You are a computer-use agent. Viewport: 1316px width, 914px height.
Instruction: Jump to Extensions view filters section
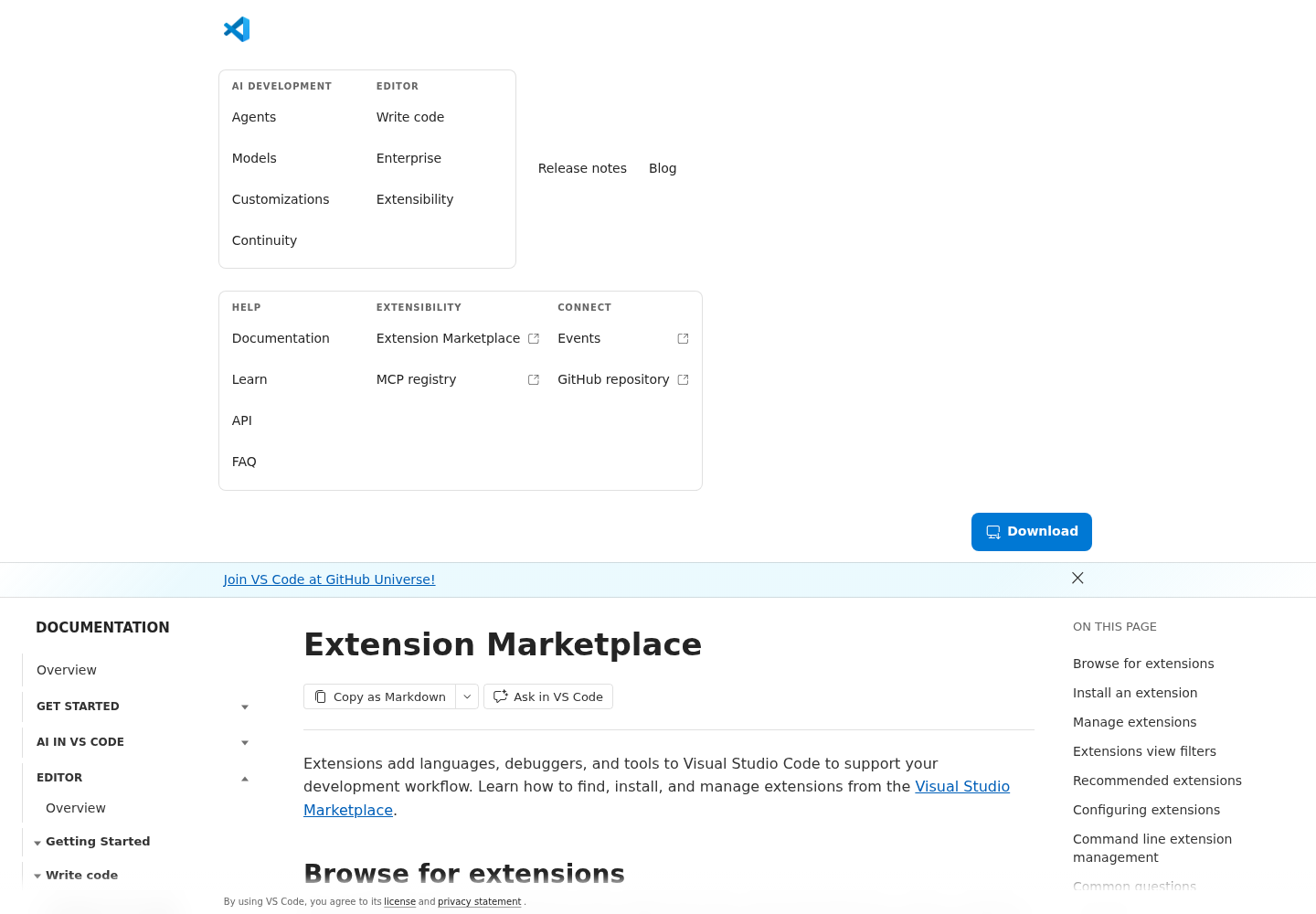point(1144,751)
